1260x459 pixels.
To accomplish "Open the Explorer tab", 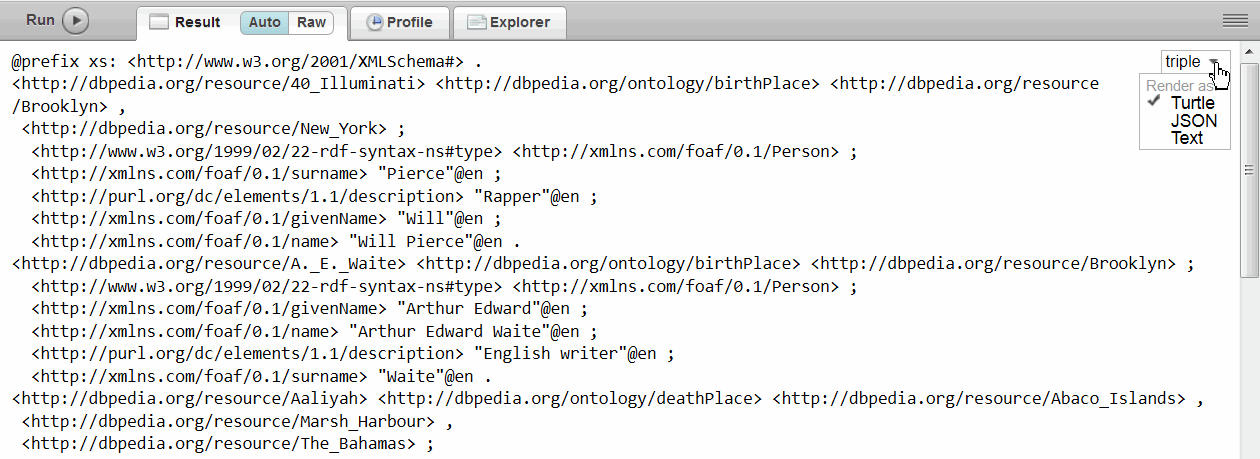I will 509,22.
